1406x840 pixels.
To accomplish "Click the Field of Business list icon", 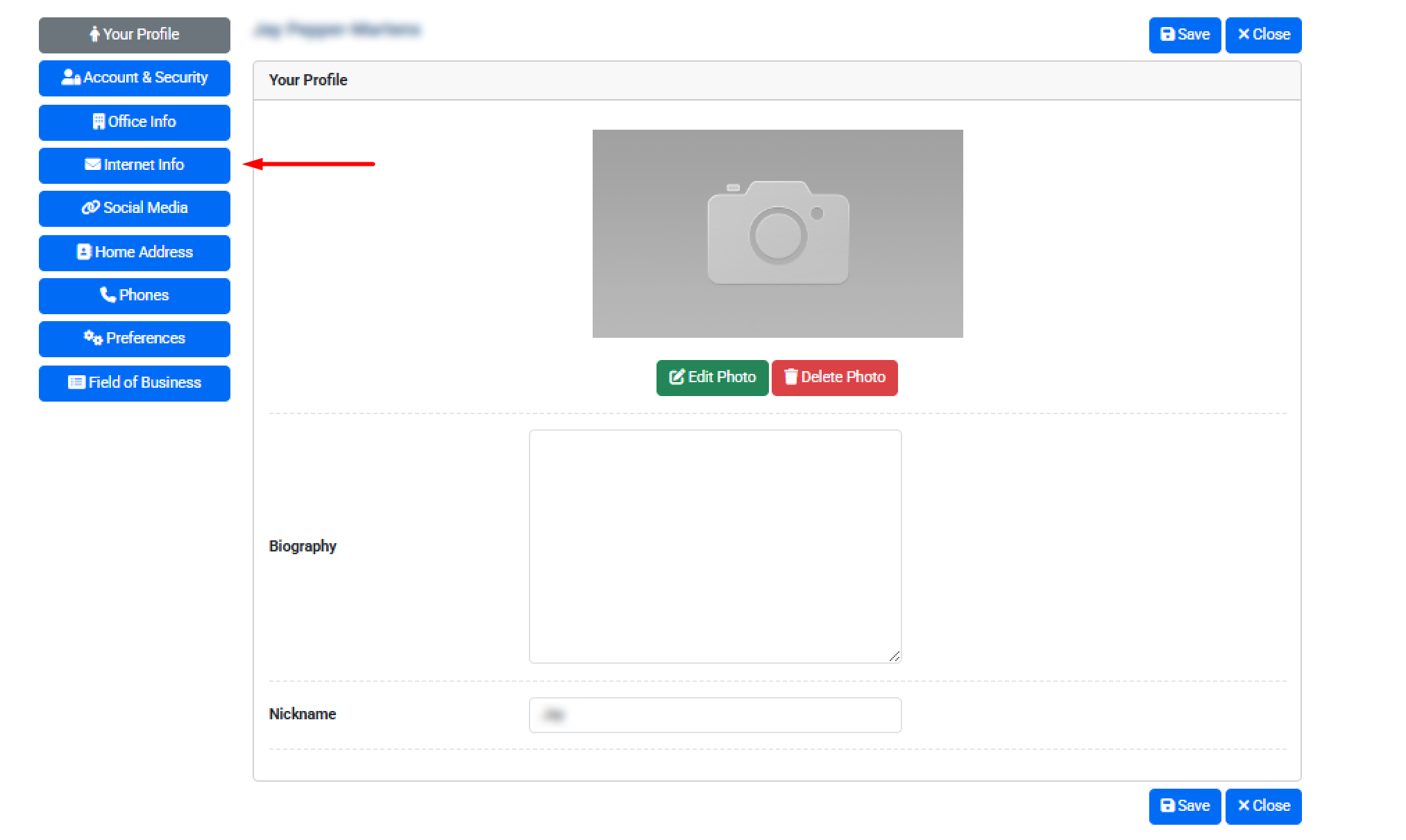I will 76,382.
